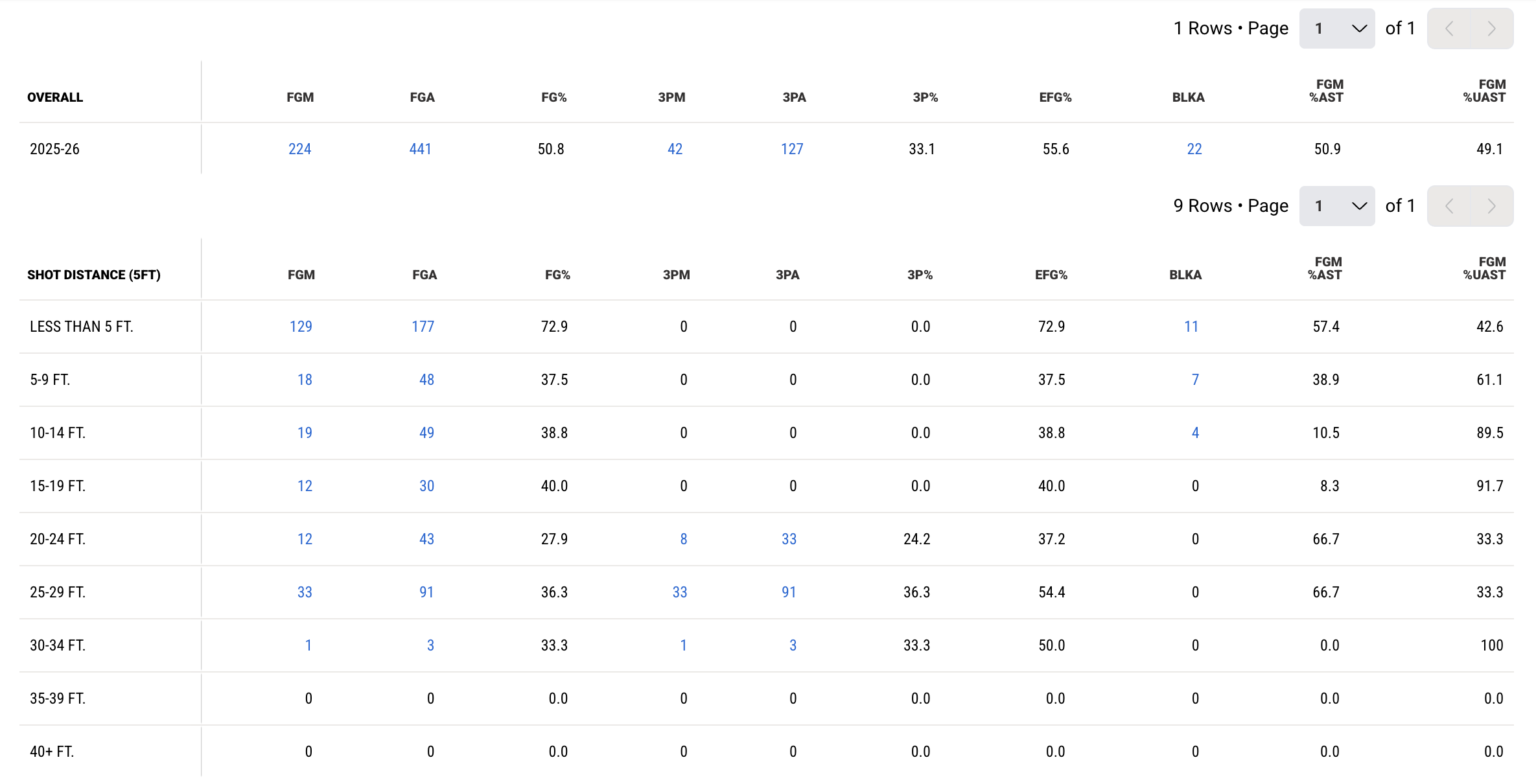Sort Overall table by FGM column
The image size is (1536, 784).
300,97
